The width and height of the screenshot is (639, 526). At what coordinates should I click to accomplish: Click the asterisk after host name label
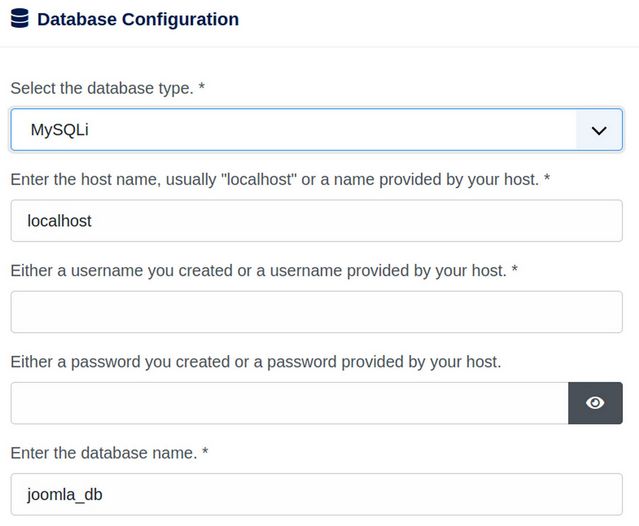(x=547, y=179)
